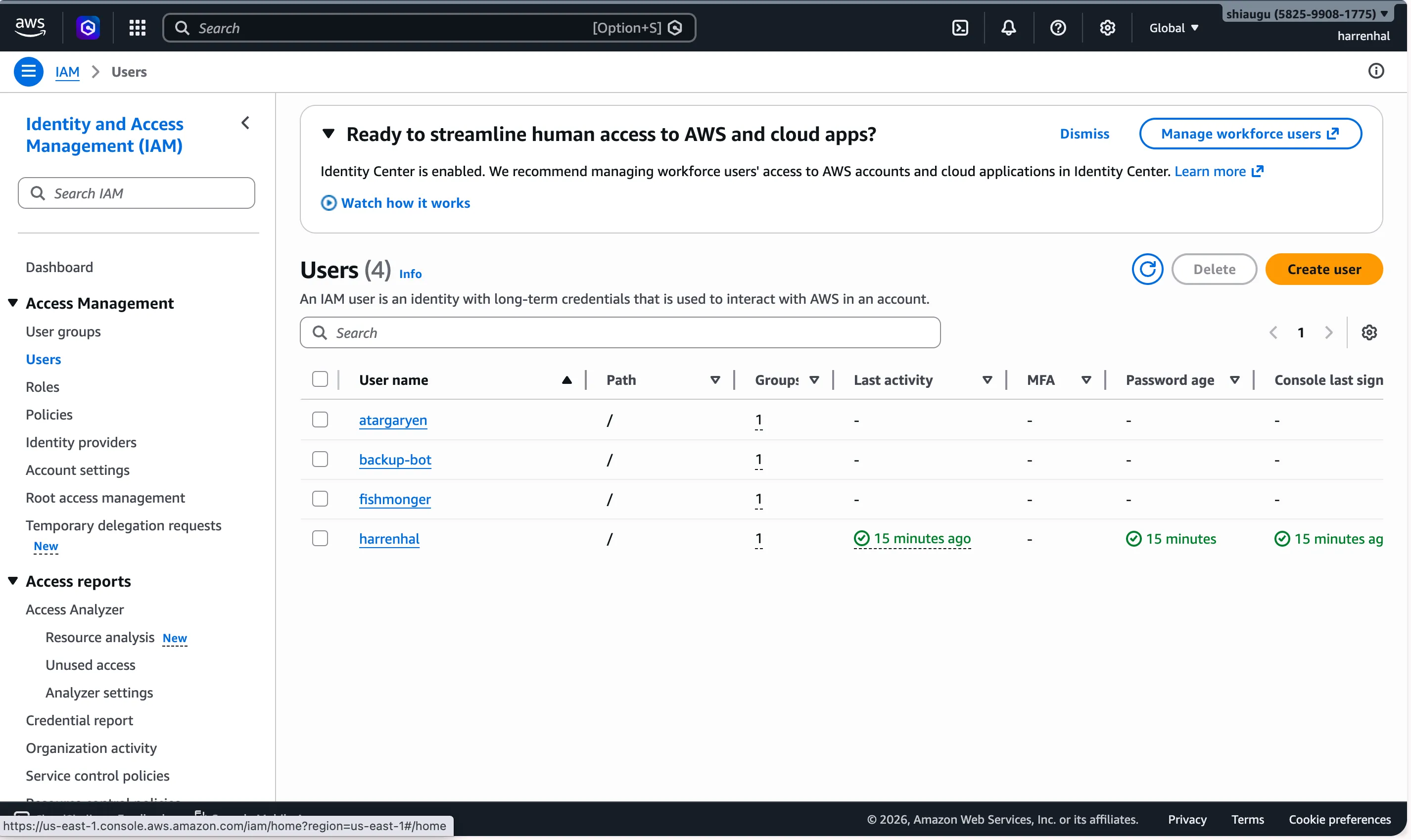
Task: Click the magnifier icon in the top search bar
Action: 182,28
